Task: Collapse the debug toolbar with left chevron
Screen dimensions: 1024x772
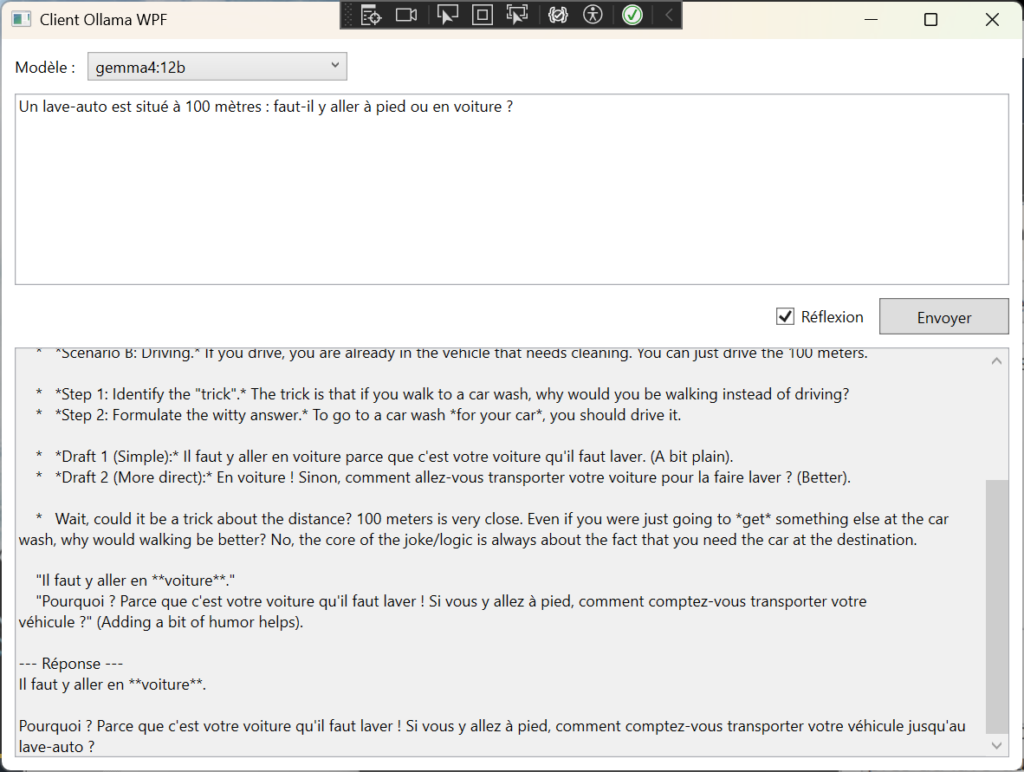Action: click(x=668, y=15)
